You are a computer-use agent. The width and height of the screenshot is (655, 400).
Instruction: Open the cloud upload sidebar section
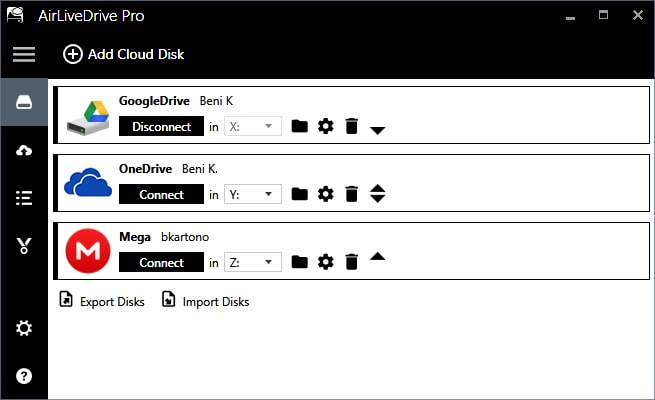pos(24,150)
